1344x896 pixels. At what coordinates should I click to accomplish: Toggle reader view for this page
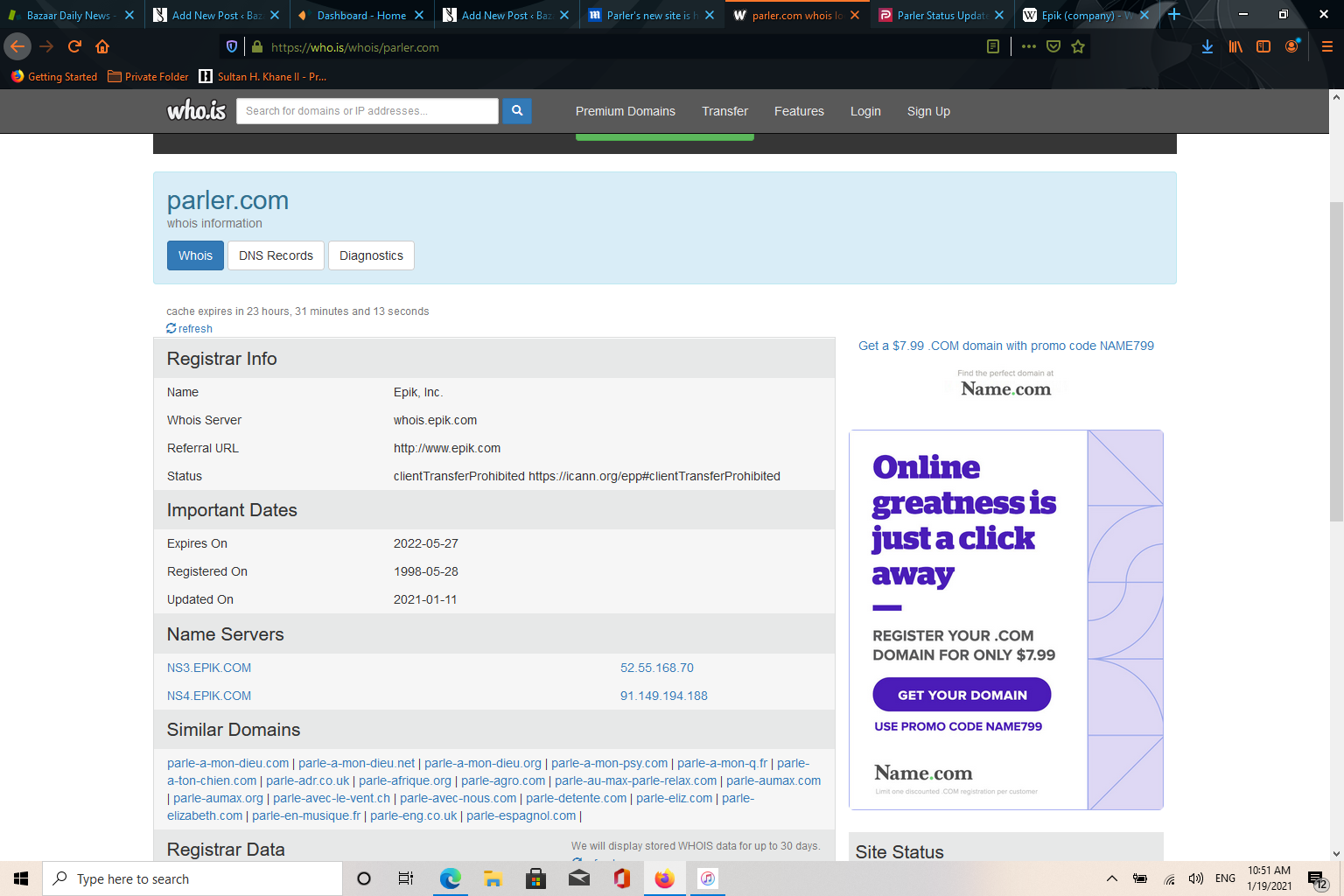pos(993,47)
